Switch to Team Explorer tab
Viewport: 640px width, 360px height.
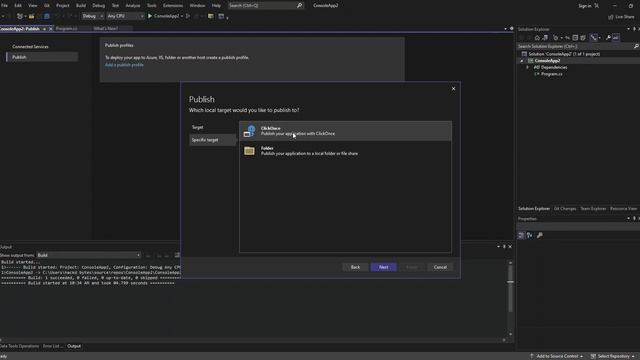pyautogui.click(x=593, y=209)
